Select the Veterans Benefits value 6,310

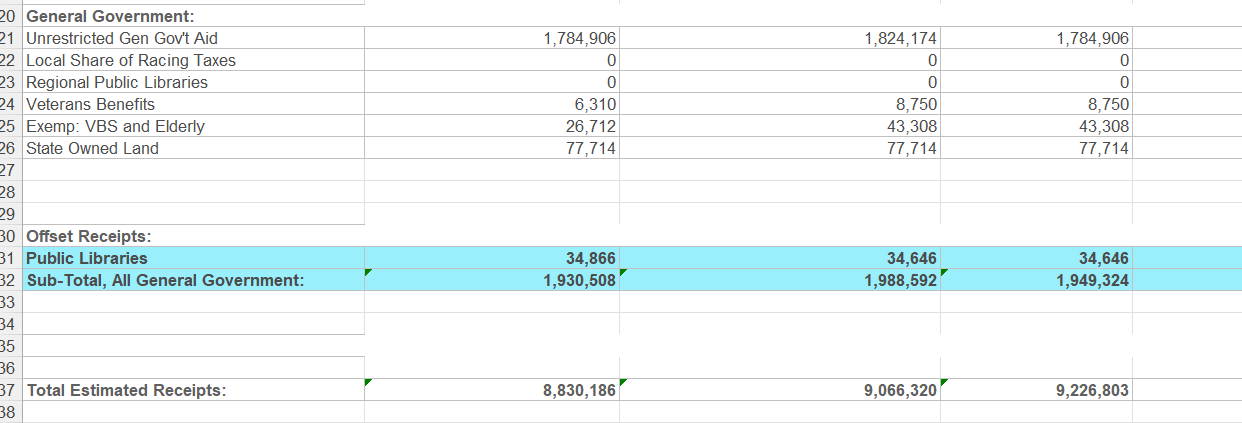[593, 104]
